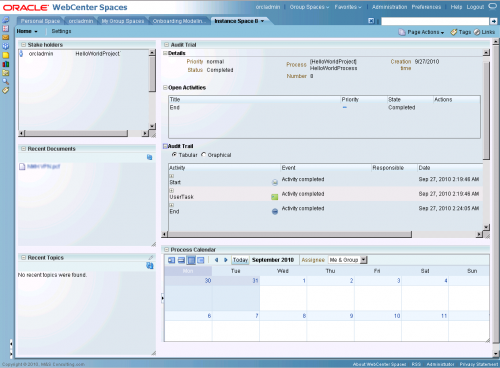Click the Recent Topics toolbar icon
Viewport: 500px width, 368px height.
coord(150,266)
